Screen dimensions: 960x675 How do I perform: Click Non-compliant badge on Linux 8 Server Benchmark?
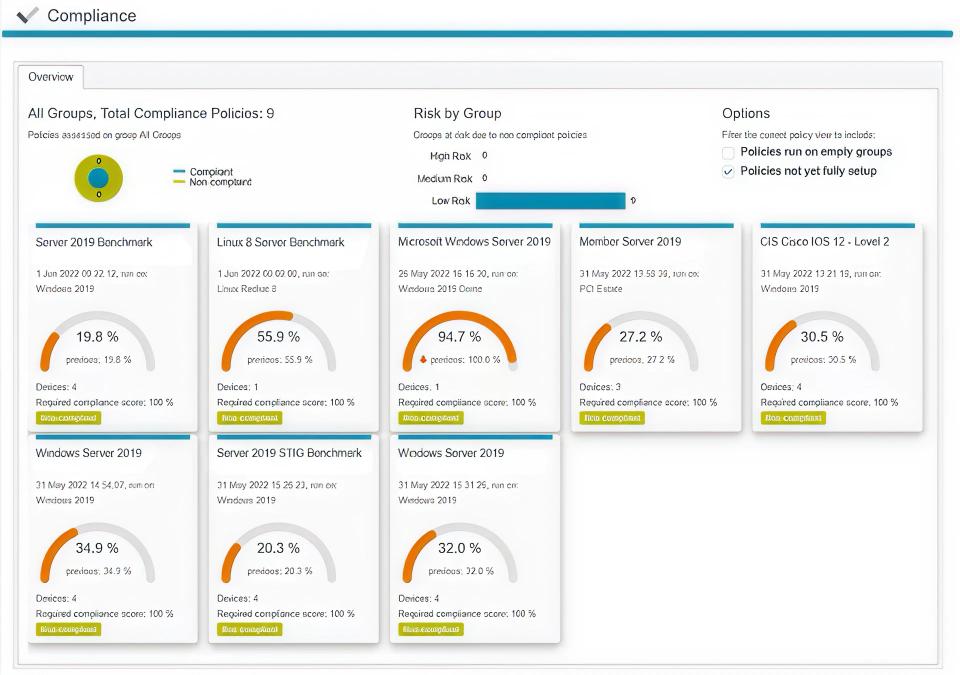click(248, 419)
